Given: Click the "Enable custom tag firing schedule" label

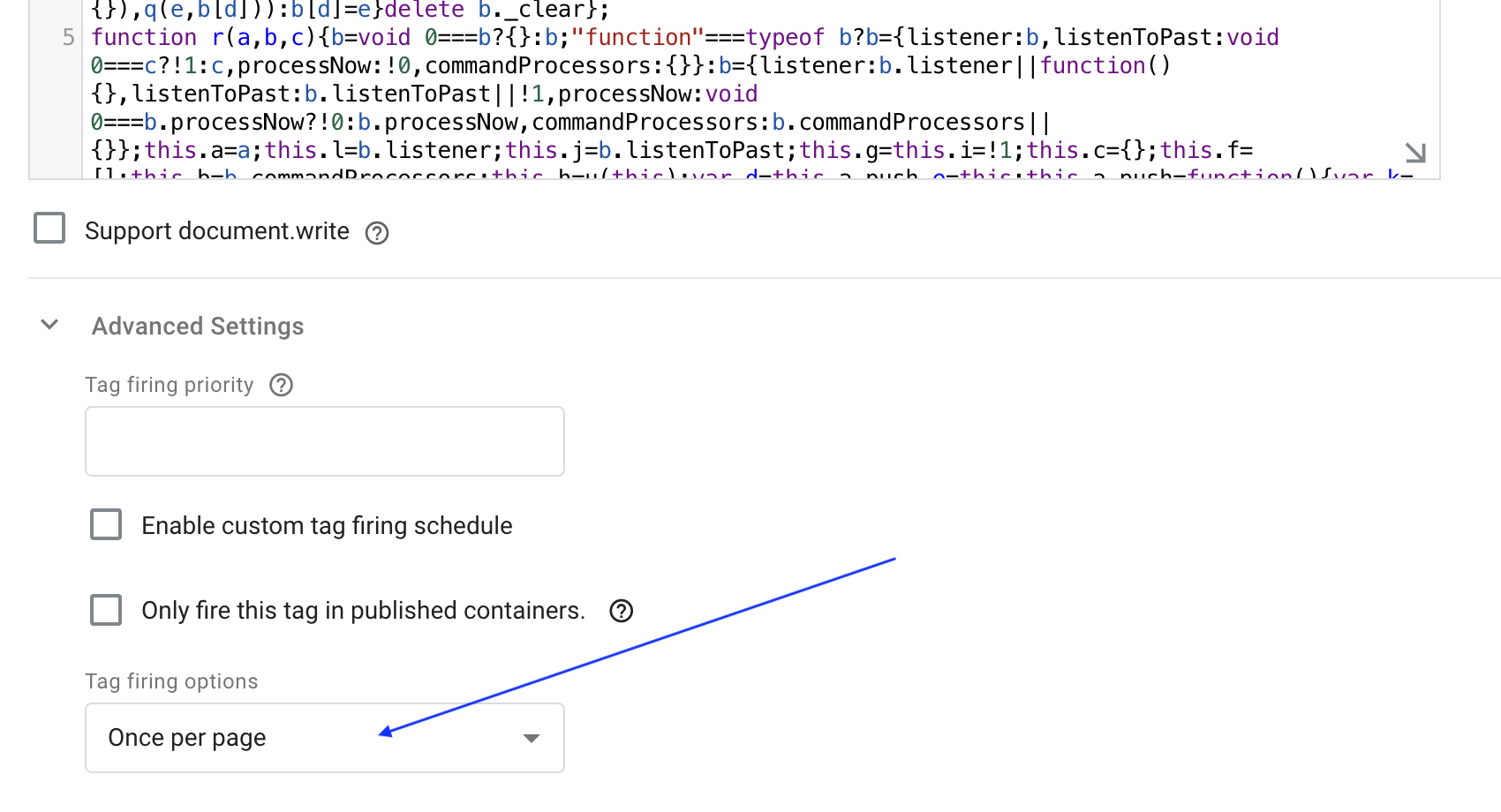Looking at the screenshot, I should pos(327,526).
